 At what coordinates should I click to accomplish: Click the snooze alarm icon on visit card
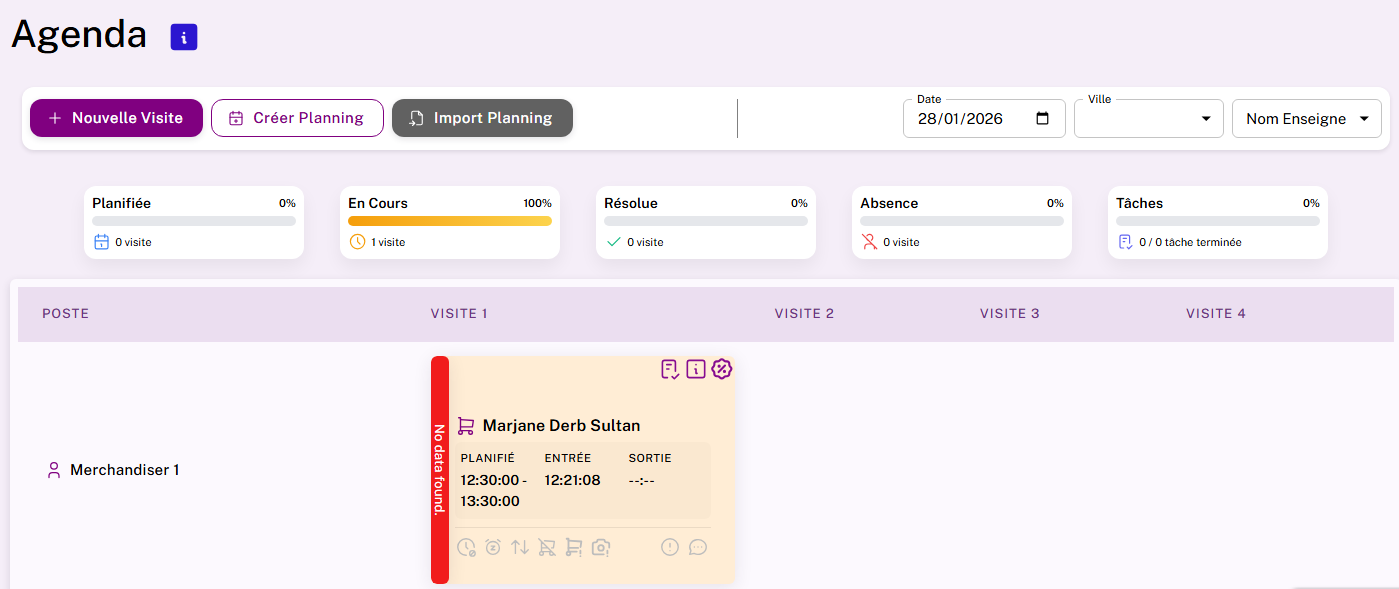coord(493,547)
